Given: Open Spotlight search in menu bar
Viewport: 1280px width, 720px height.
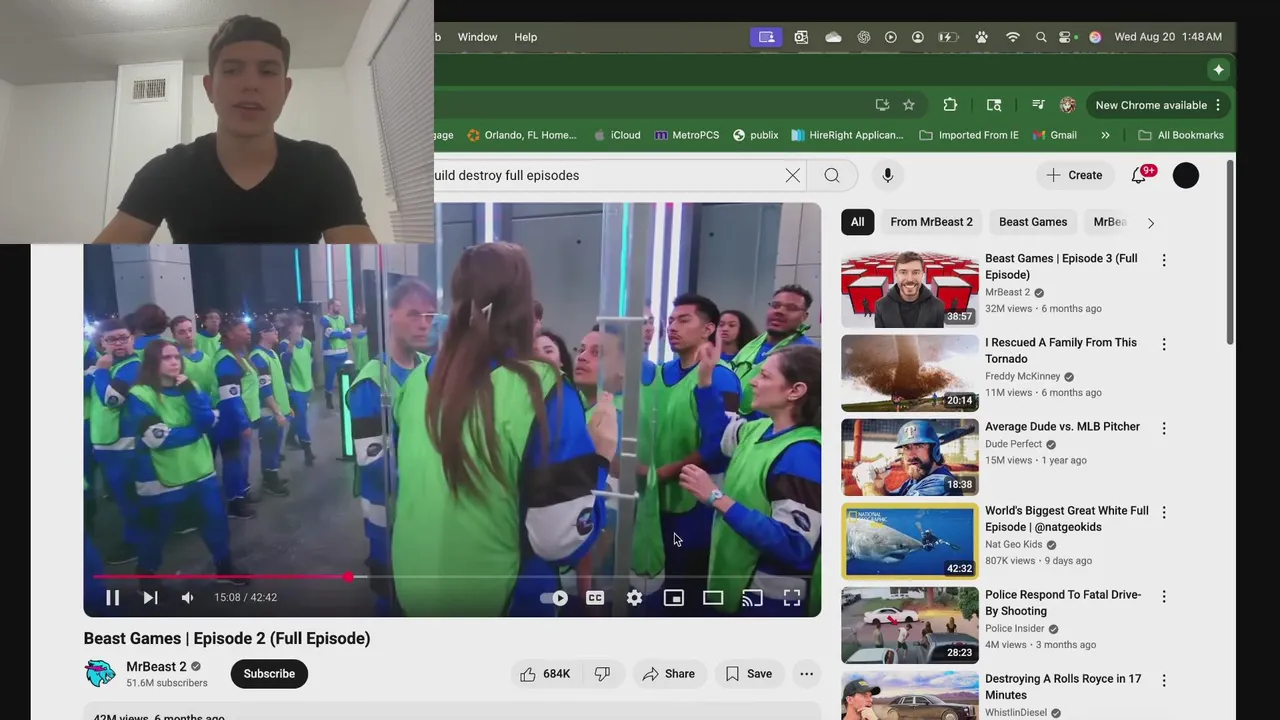Looking at the screenshot, I should point(1041,37).
